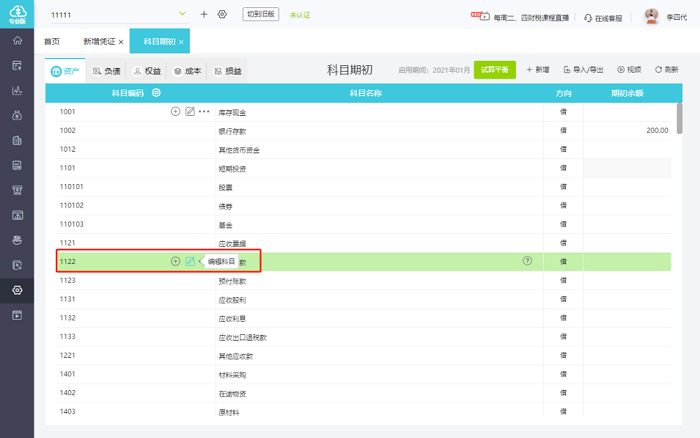Open the voucher icon in the sidebar
This screenshot has height=438, width=700.
[17, 66]
